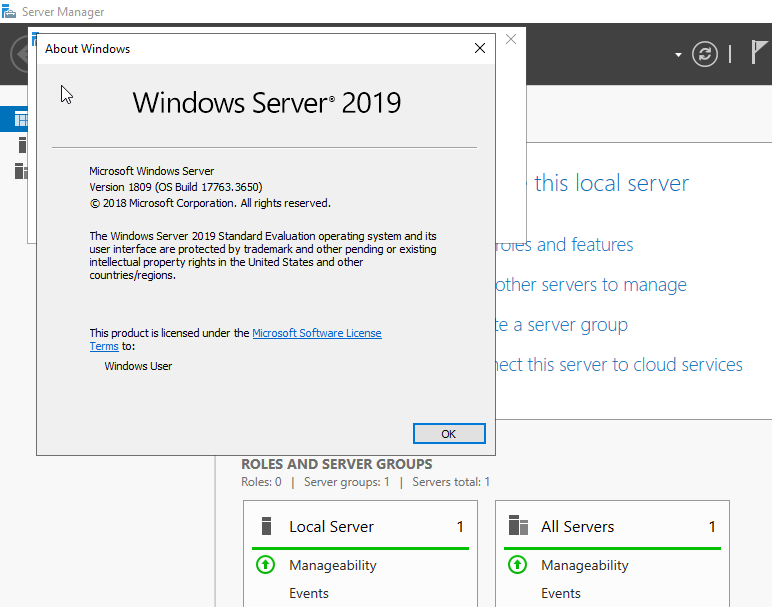Click 'Connect this server to cloud services'
Viewport: 772px width, 607px height.
coord(619,365)
